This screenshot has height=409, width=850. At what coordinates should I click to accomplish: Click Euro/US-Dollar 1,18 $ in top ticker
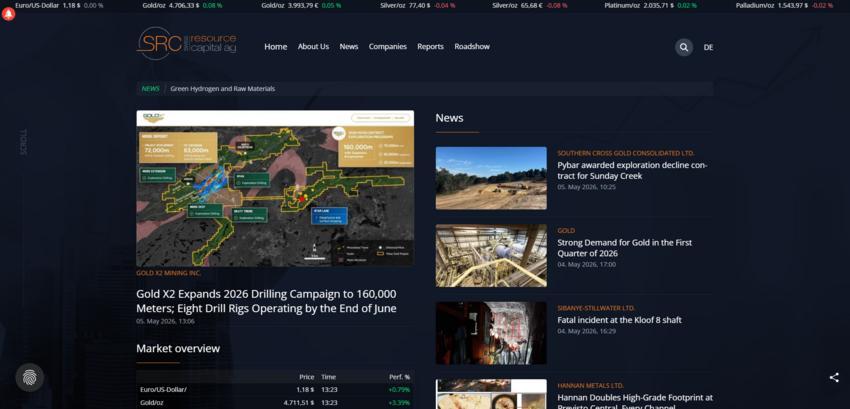click(59, 5)
